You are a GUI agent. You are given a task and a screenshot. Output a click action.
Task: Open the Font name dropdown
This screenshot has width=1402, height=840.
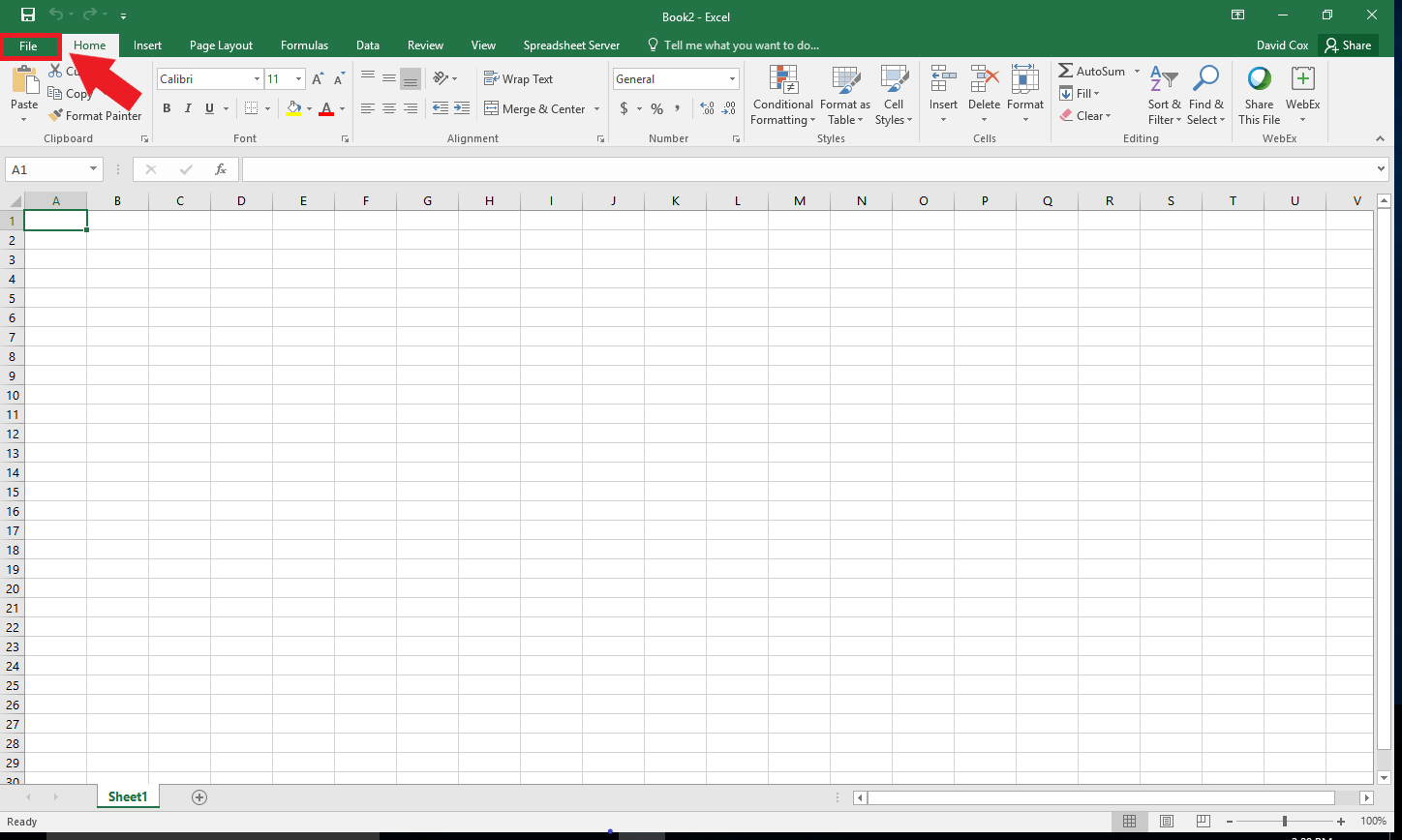(x=255, y=78)
